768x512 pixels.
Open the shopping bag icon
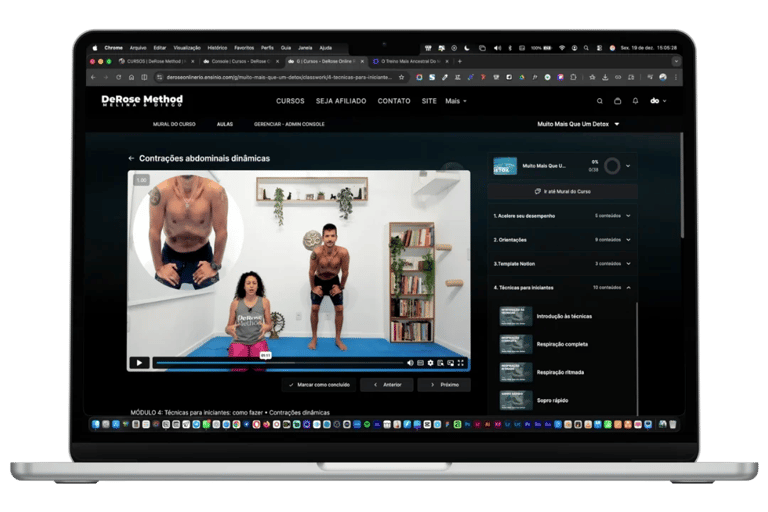(x=618, y=101)
